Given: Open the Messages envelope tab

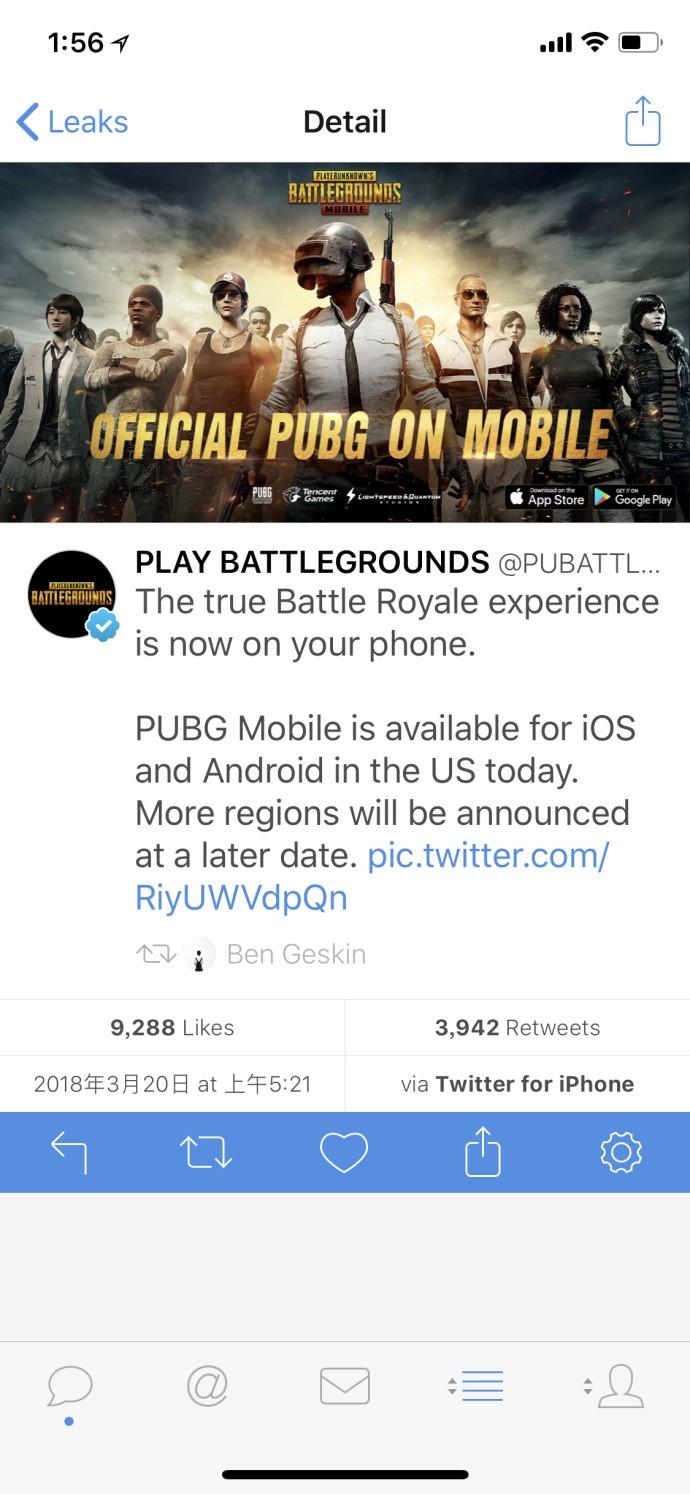Looking at the screenshot, I should tap(345, 1386).
